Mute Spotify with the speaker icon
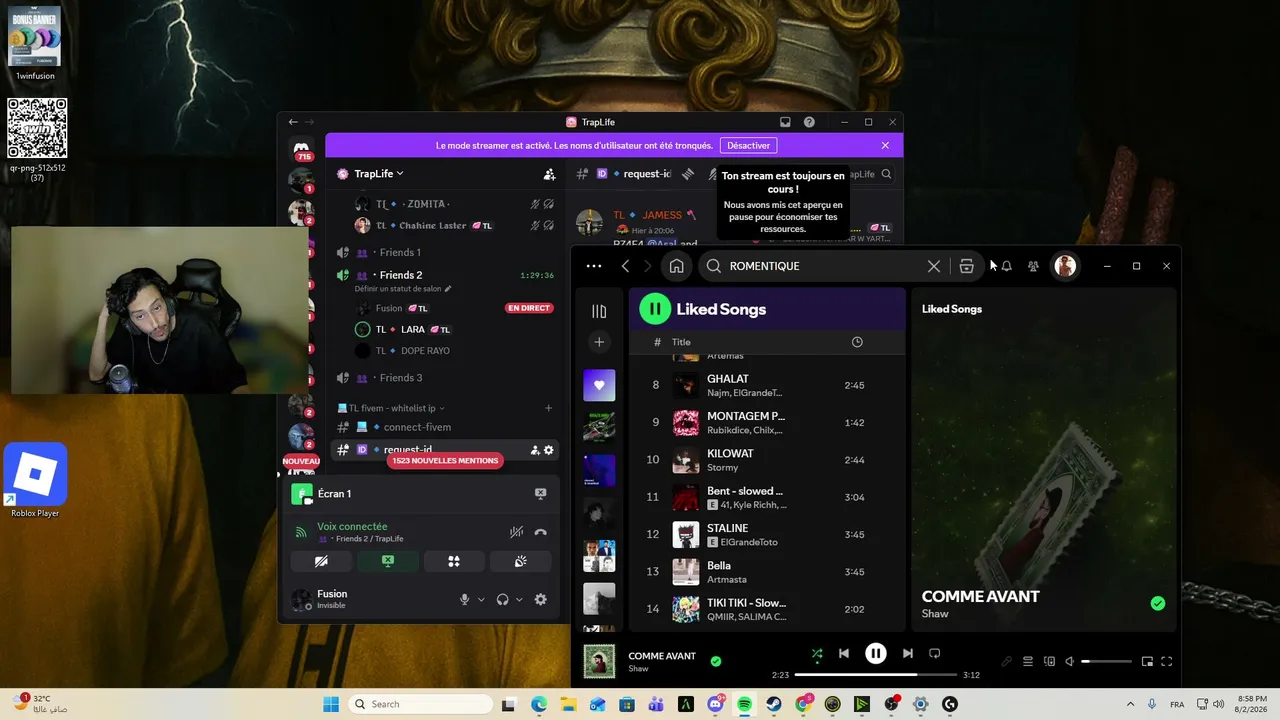1280x720 pixels. click(1069, 661)
